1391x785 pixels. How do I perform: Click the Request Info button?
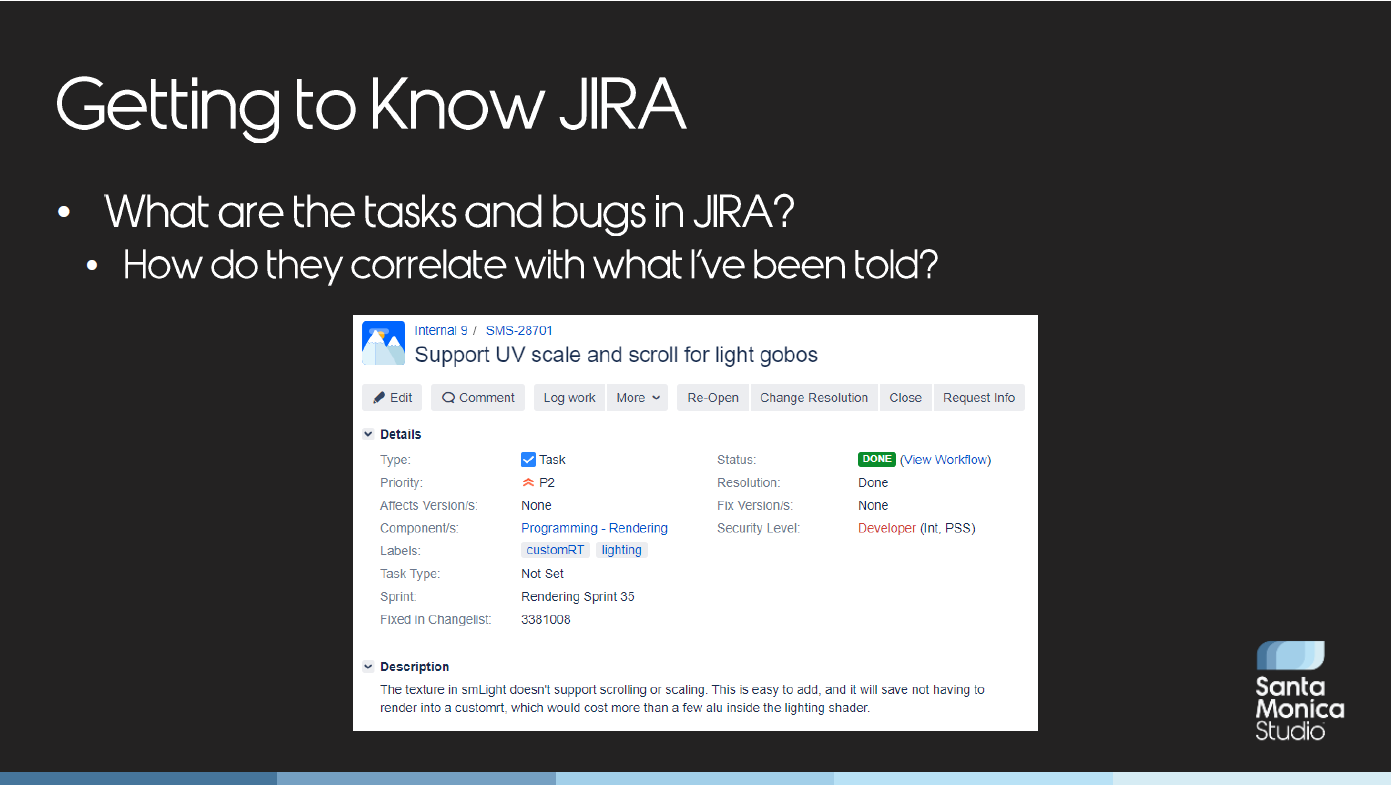point(979,397)
